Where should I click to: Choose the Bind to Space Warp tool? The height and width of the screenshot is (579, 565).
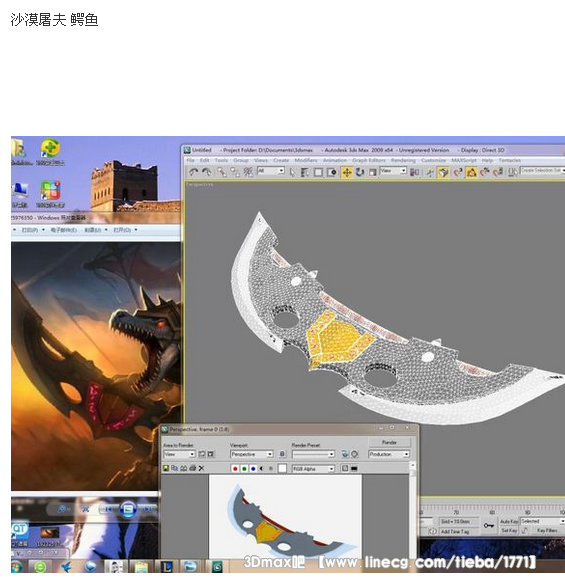click(x=248, y=172)
